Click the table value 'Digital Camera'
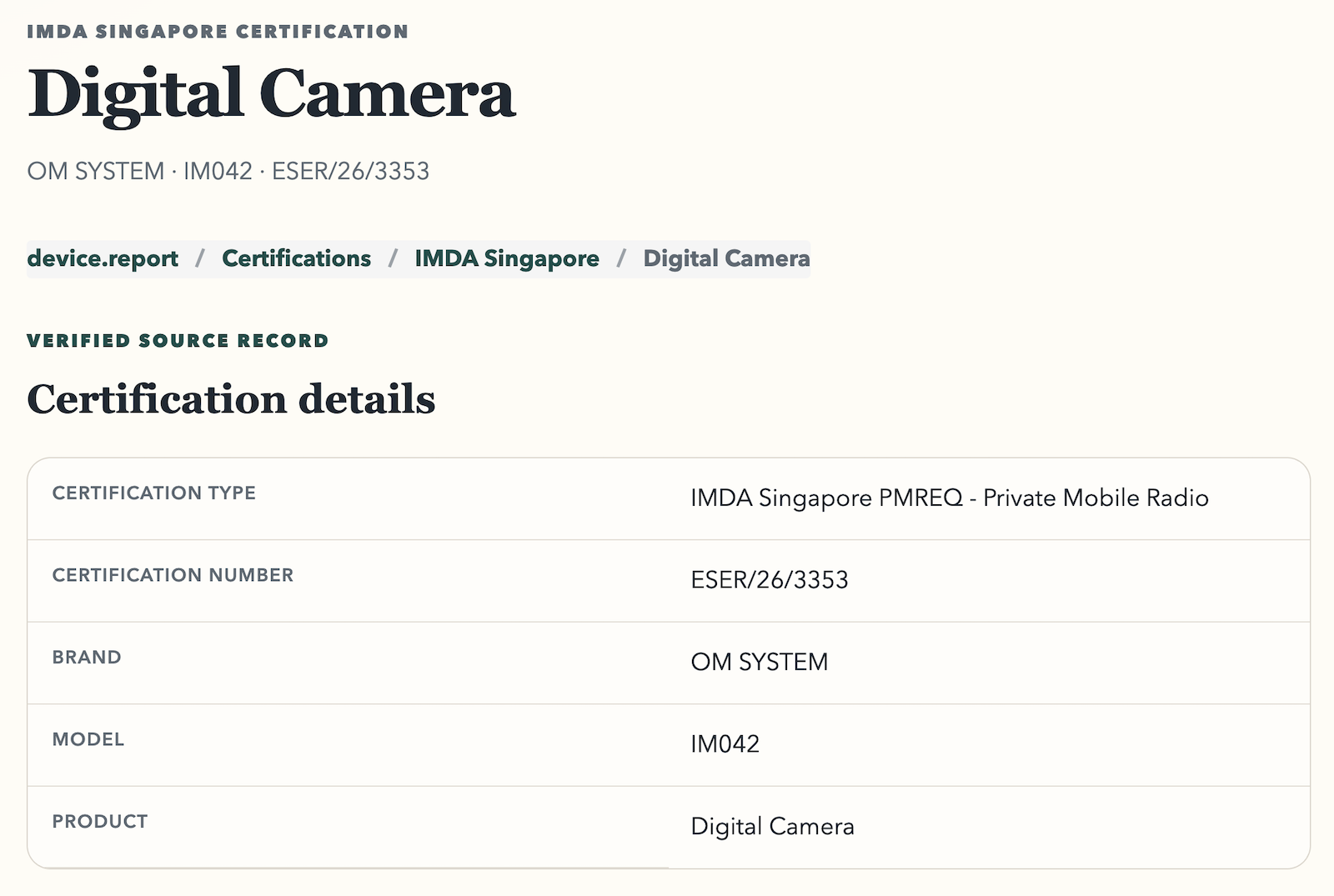 click(773, 826)
